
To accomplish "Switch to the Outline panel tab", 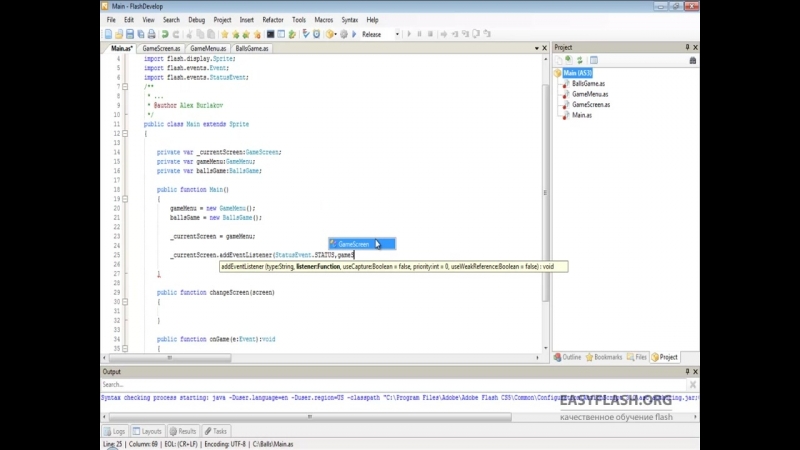I will 568,357.
